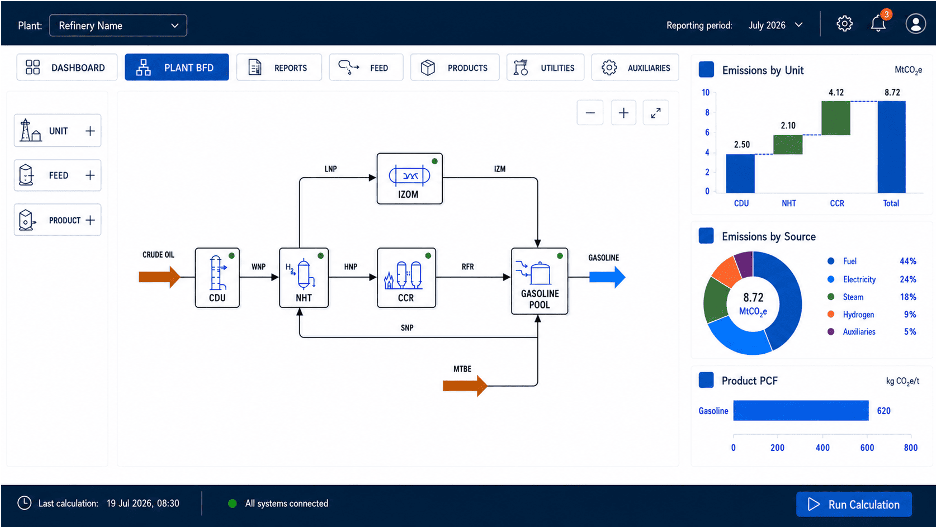
Task: Click the NHT bar in emissions chart
Action: 788,144
